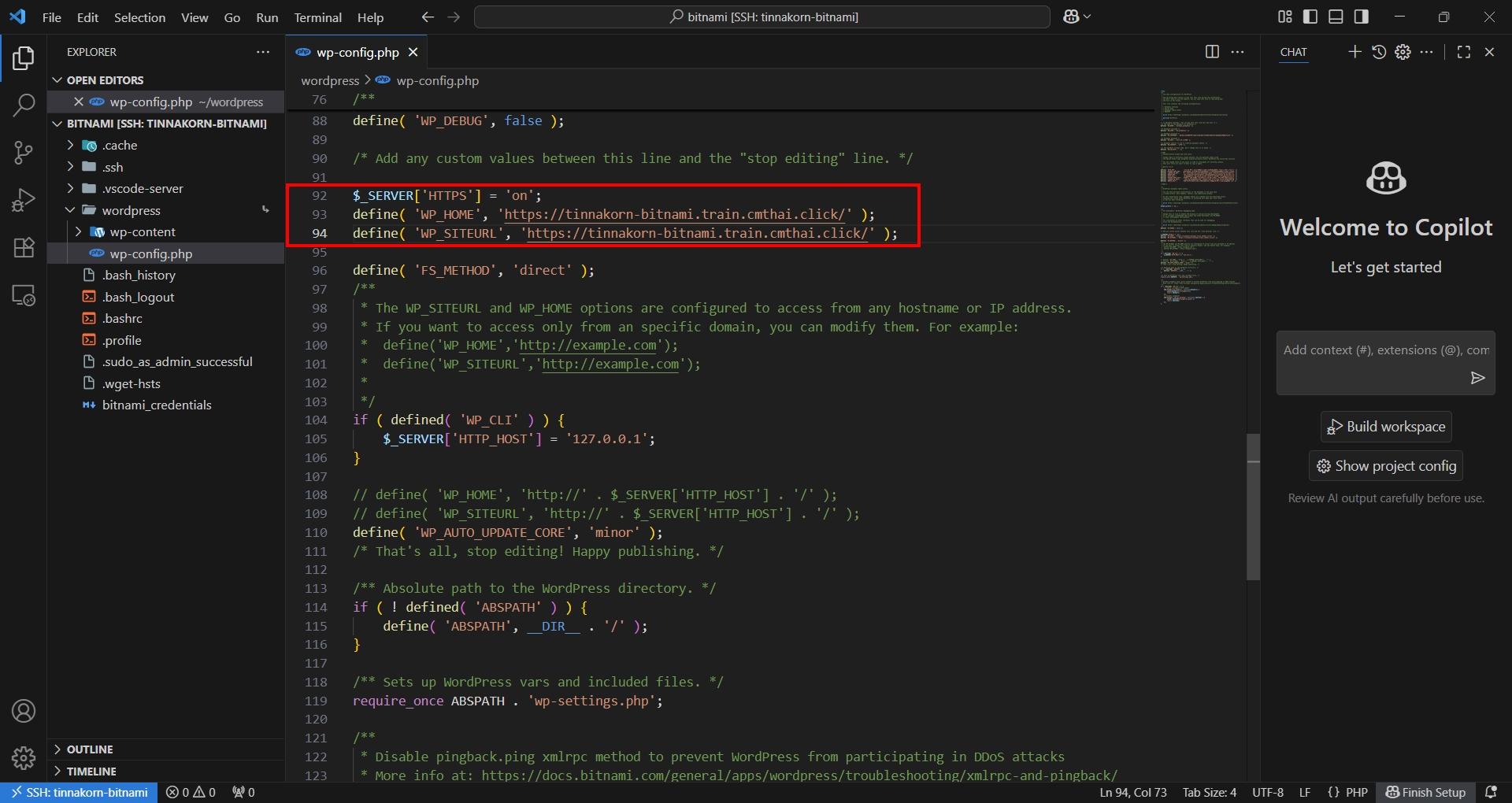This screenshot has width=1512, height=803.
Task: Click the Go Forward arrow in title bar
Action: pos(454,17)
